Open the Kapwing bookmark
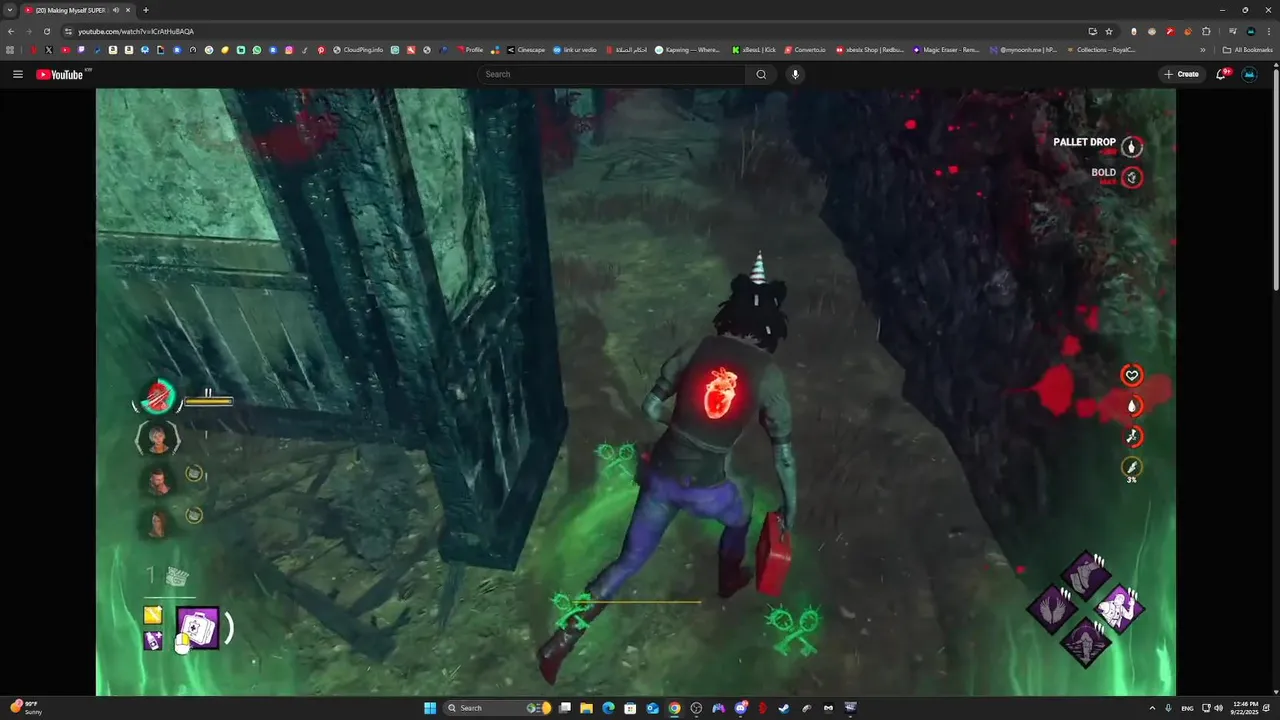 [x=687, y=50]
